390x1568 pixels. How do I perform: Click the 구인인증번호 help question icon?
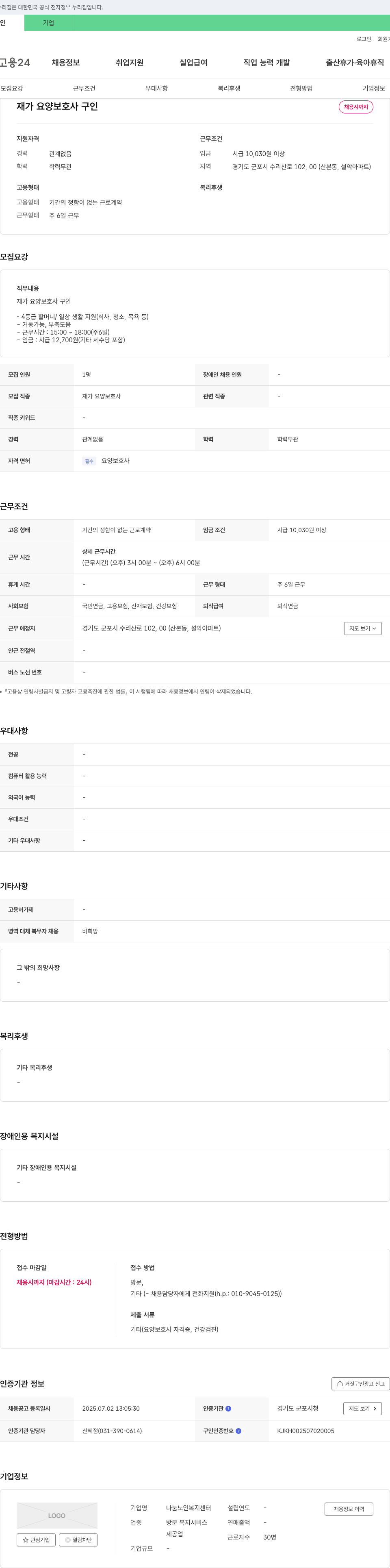tap(238, 1431)
